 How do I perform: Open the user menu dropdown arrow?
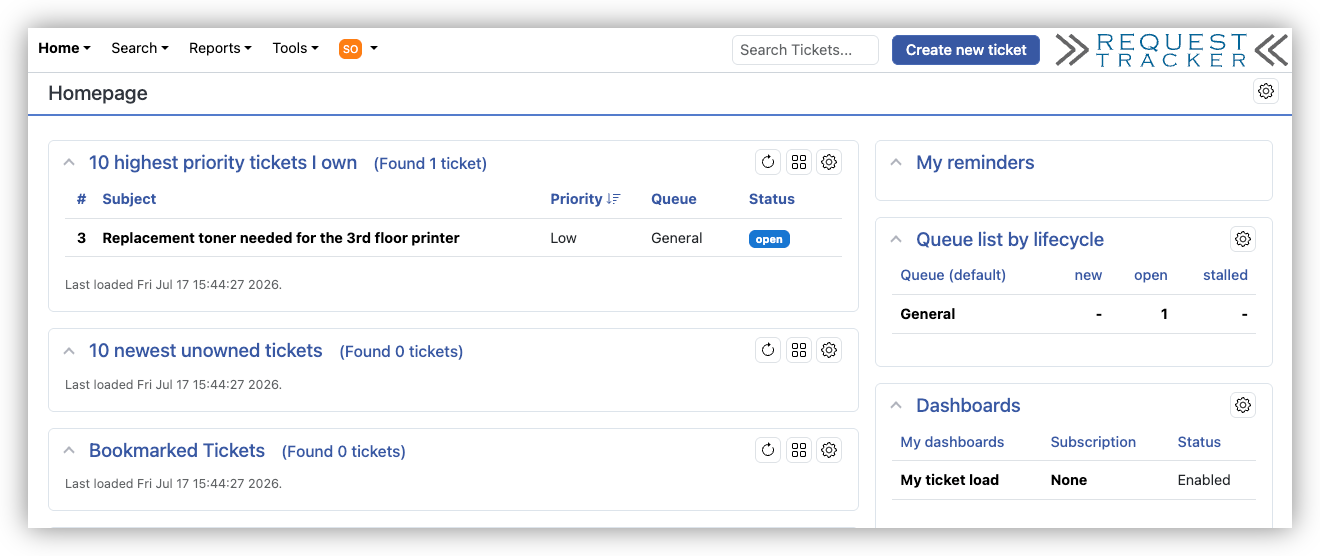[374, 49]
